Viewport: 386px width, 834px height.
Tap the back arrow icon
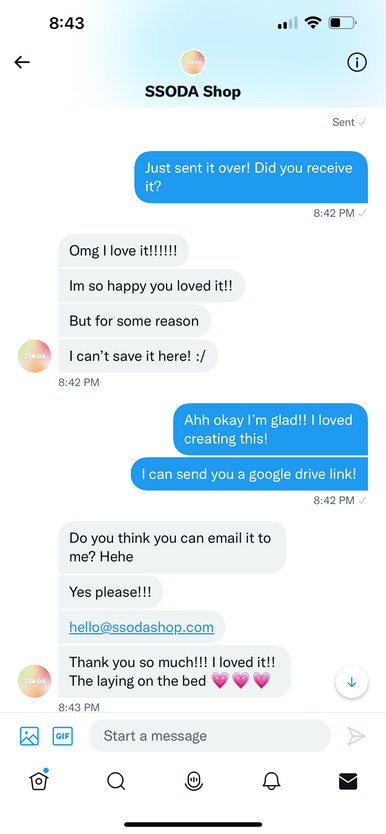click(22, 62)
